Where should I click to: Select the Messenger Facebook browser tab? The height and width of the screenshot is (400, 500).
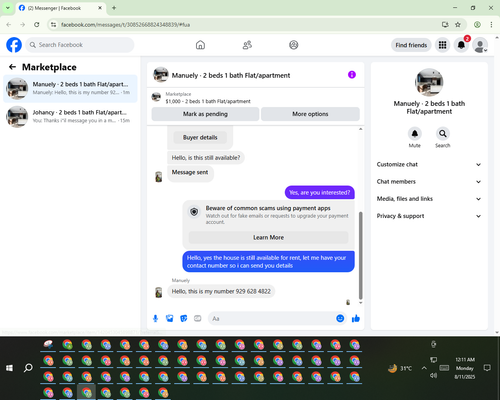point(60,8)
